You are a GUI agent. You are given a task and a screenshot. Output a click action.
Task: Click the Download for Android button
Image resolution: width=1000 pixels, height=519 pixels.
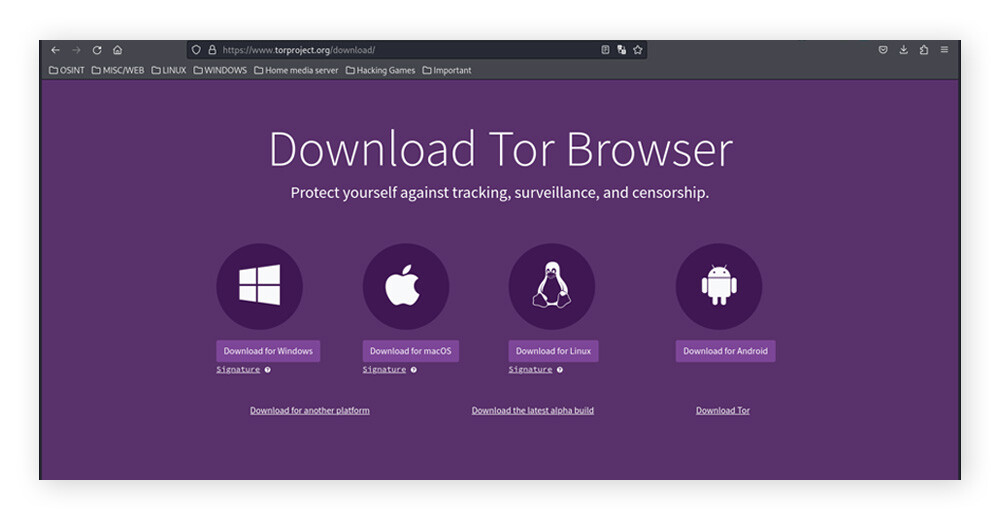click(725, 351)
